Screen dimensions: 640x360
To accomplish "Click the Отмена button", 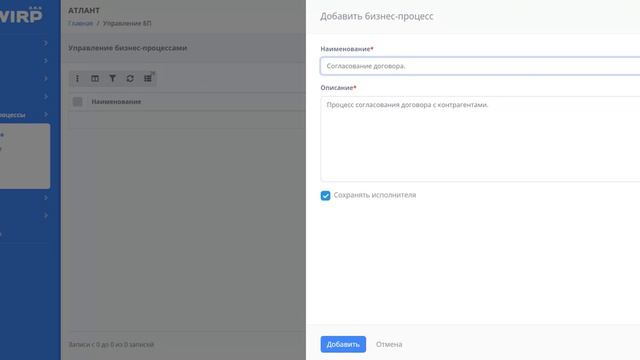I will (x=389, y=344).
